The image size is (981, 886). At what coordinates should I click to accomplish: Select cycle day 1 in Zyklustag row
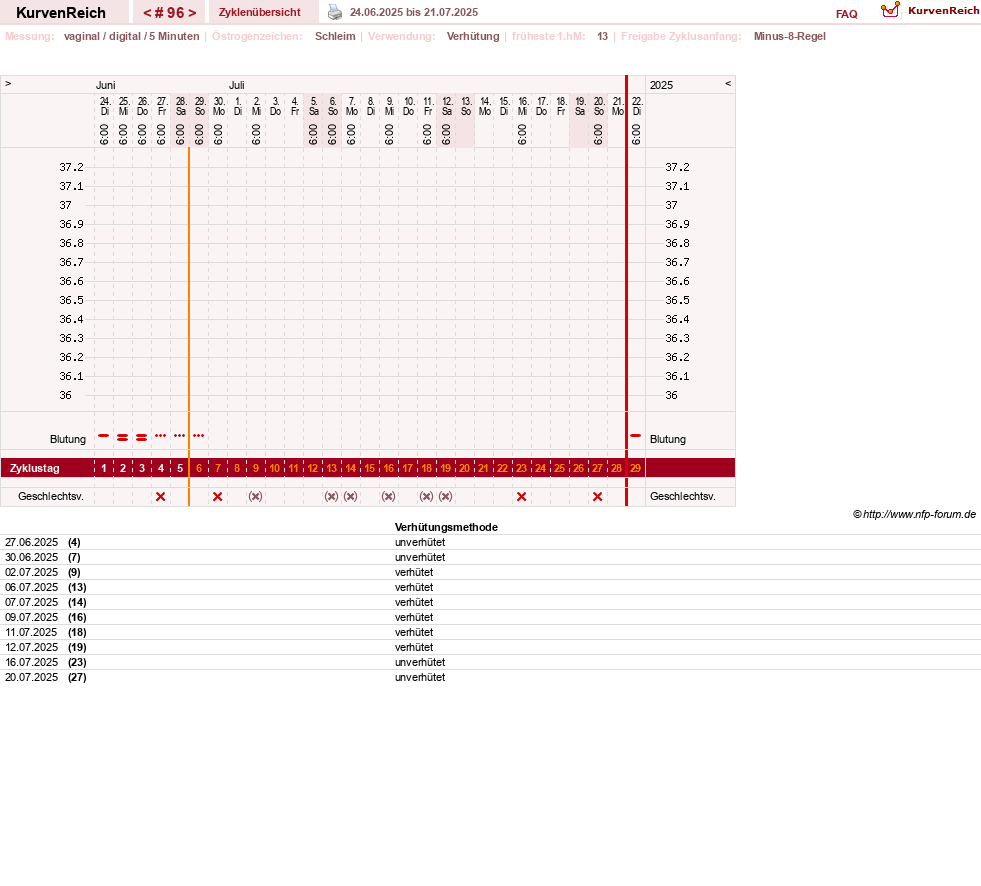click(104, 468)
